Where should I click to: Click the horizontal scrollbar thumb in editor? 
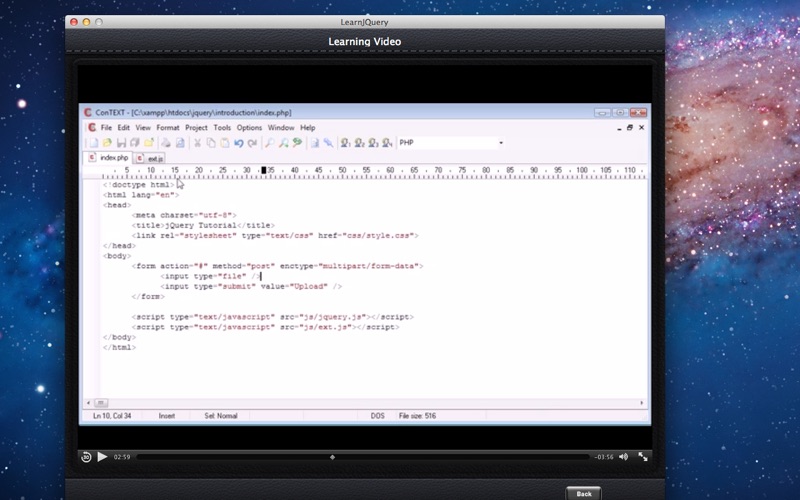click(101, 403)
